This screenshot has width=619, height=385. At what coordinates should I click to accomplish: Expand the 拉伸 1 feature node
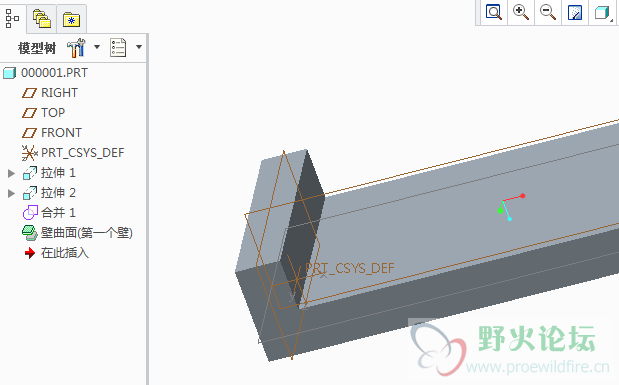(x=11, y=173)
